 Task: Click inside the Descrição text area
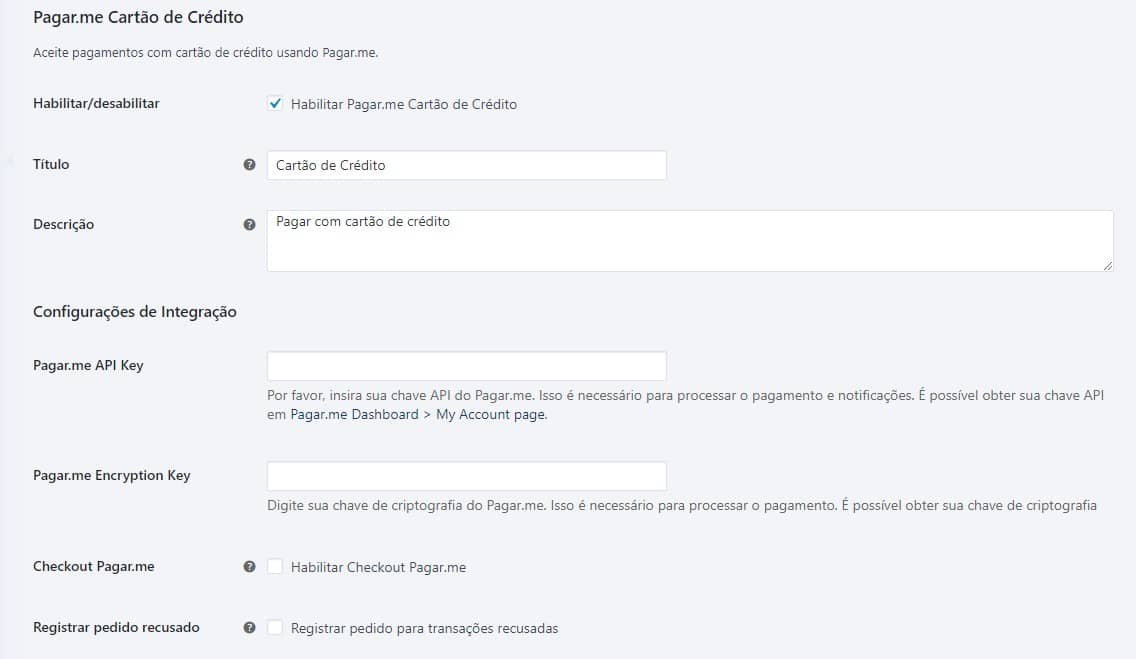point(690,241)
